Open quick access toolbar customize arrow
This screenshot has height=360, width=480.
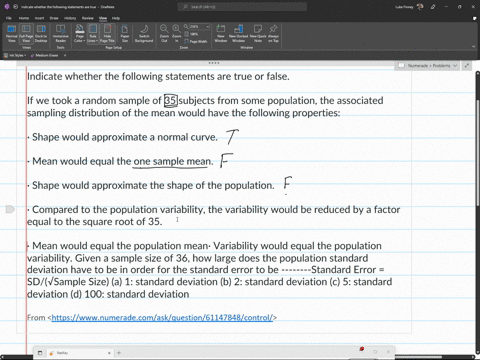(65, 55)
